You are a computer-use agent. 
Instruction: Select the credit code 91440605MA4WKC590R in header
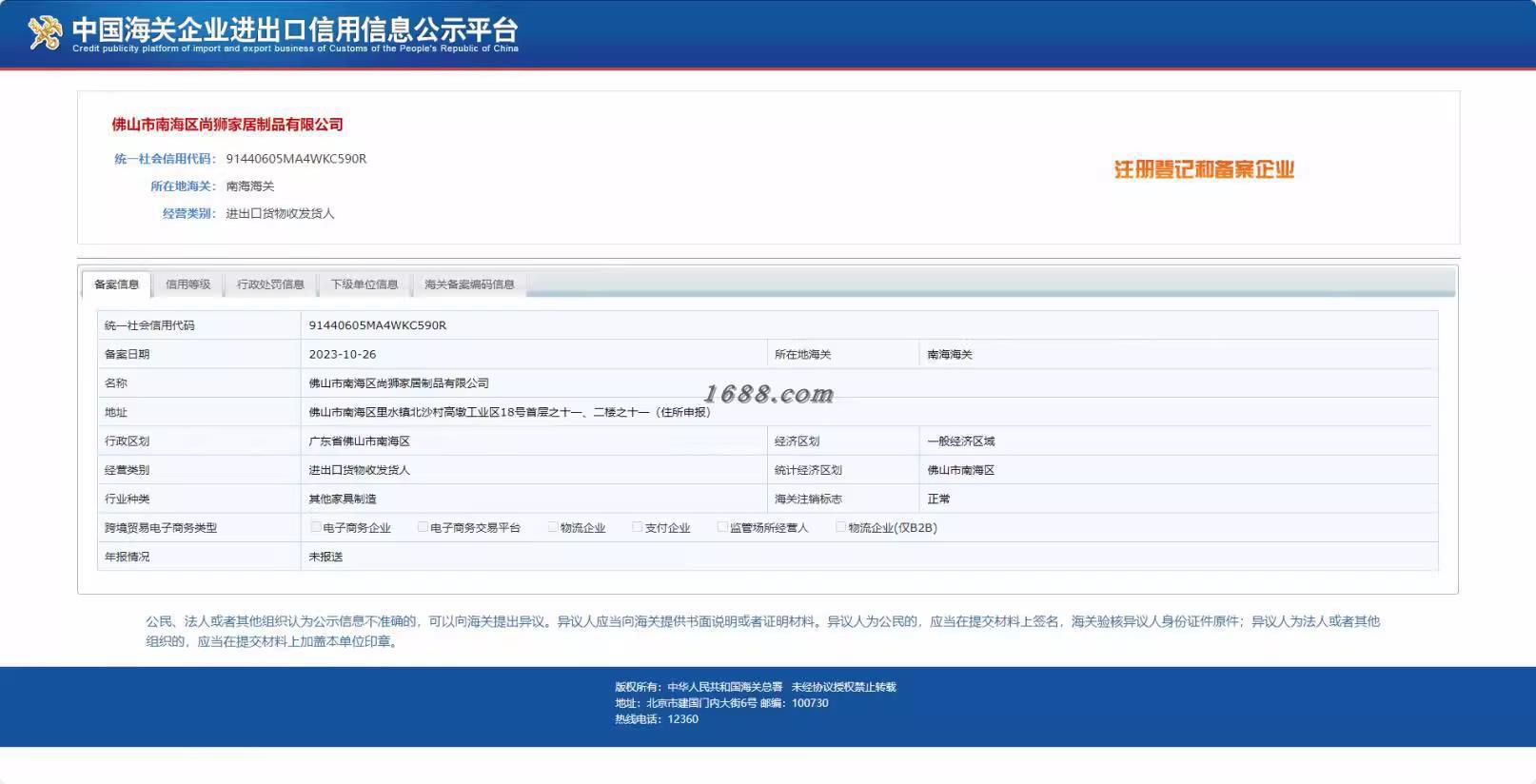coord(296,159)
